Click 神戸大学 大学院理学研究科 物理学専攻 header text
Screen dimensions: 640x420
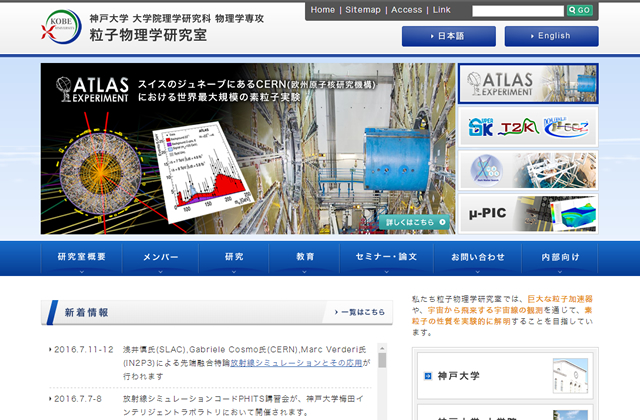coord(177,18)
